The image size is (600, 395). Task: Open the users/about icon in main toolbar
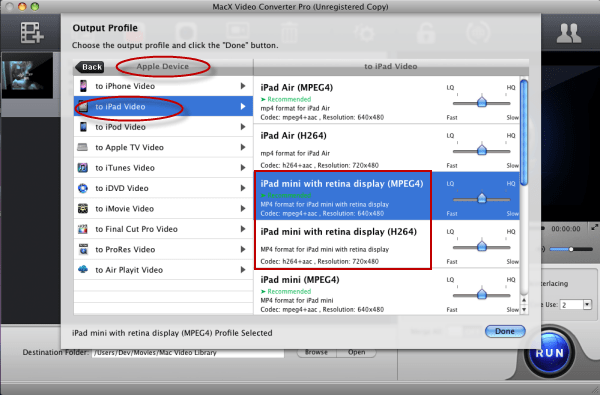[569, 33]
